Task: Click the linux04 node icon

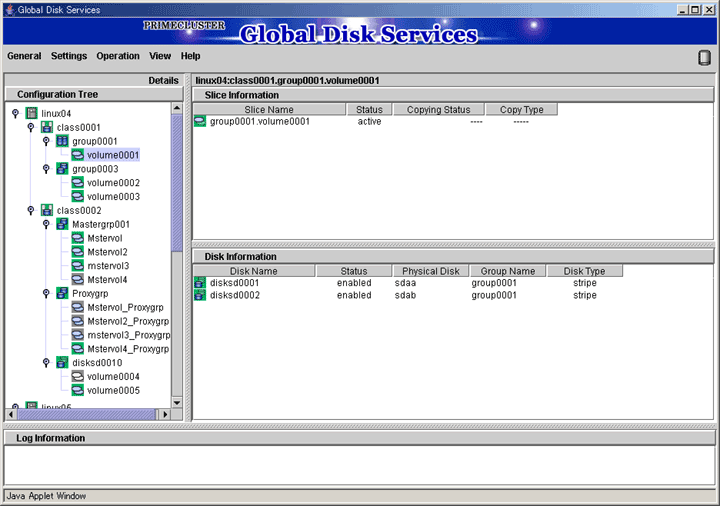Action: [31, 113]
